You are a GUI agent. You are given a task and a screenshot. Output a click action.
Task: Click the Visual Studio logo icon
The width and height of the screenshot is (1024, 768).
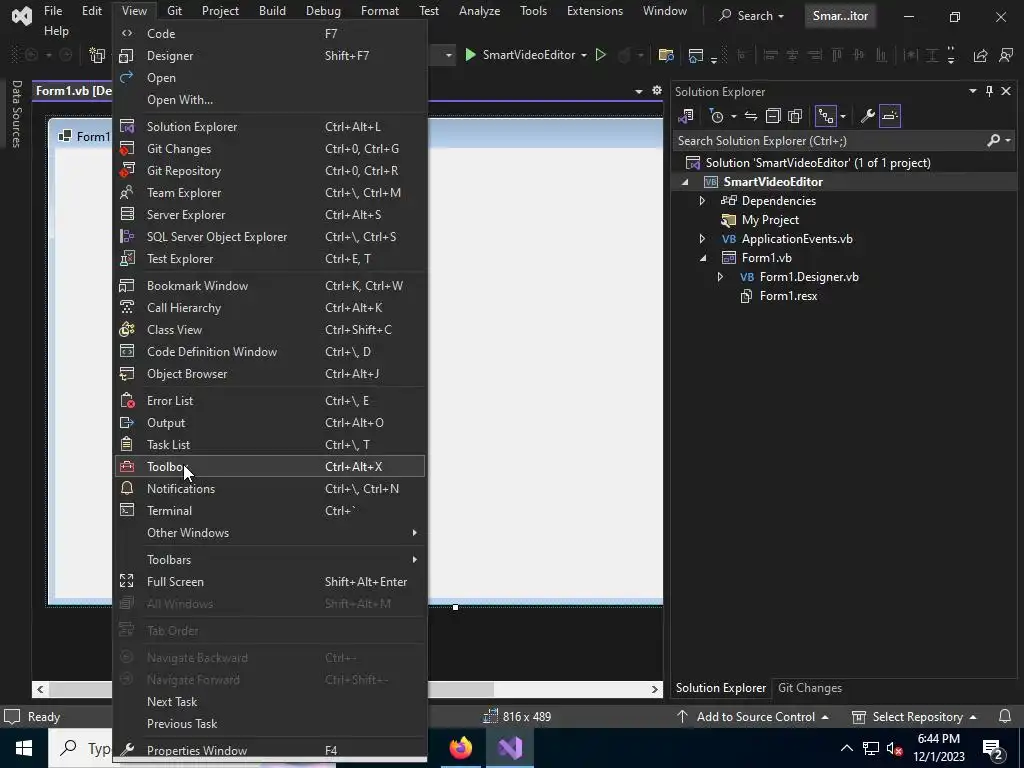[22, 16]
